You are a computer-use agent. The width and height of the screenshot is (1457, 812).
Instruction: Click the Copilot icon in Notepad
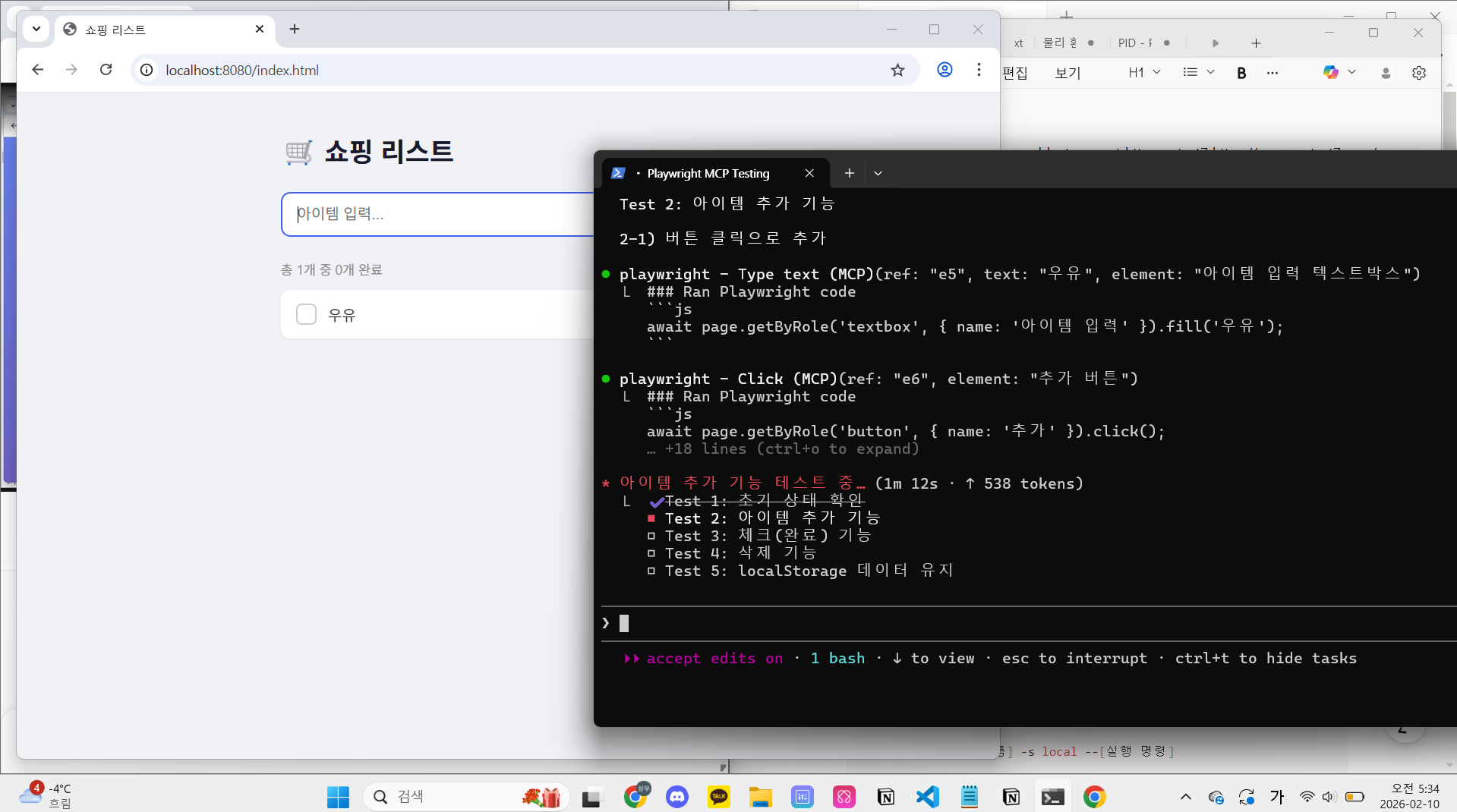pyautogui.click(x=1330, y=72)
